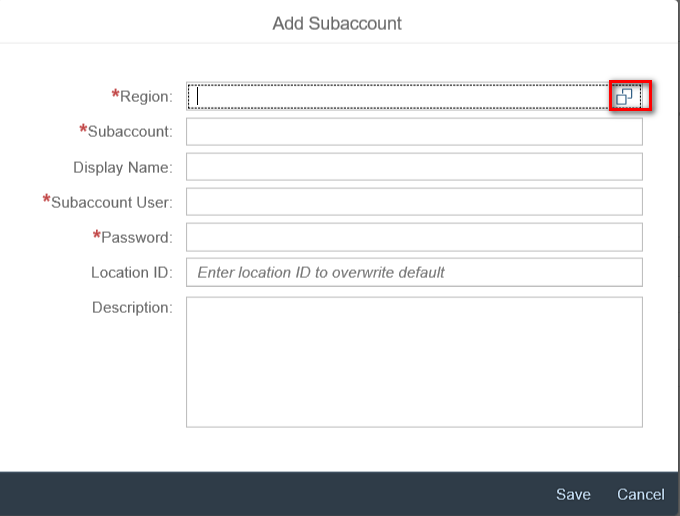
Task: Focus the Subaccount text field
Action: (414, 132)
